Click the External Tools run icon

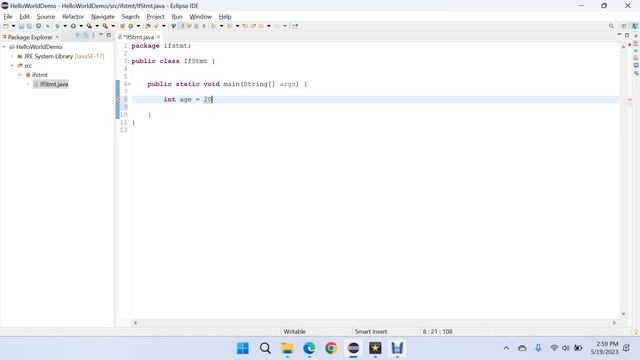105,26
